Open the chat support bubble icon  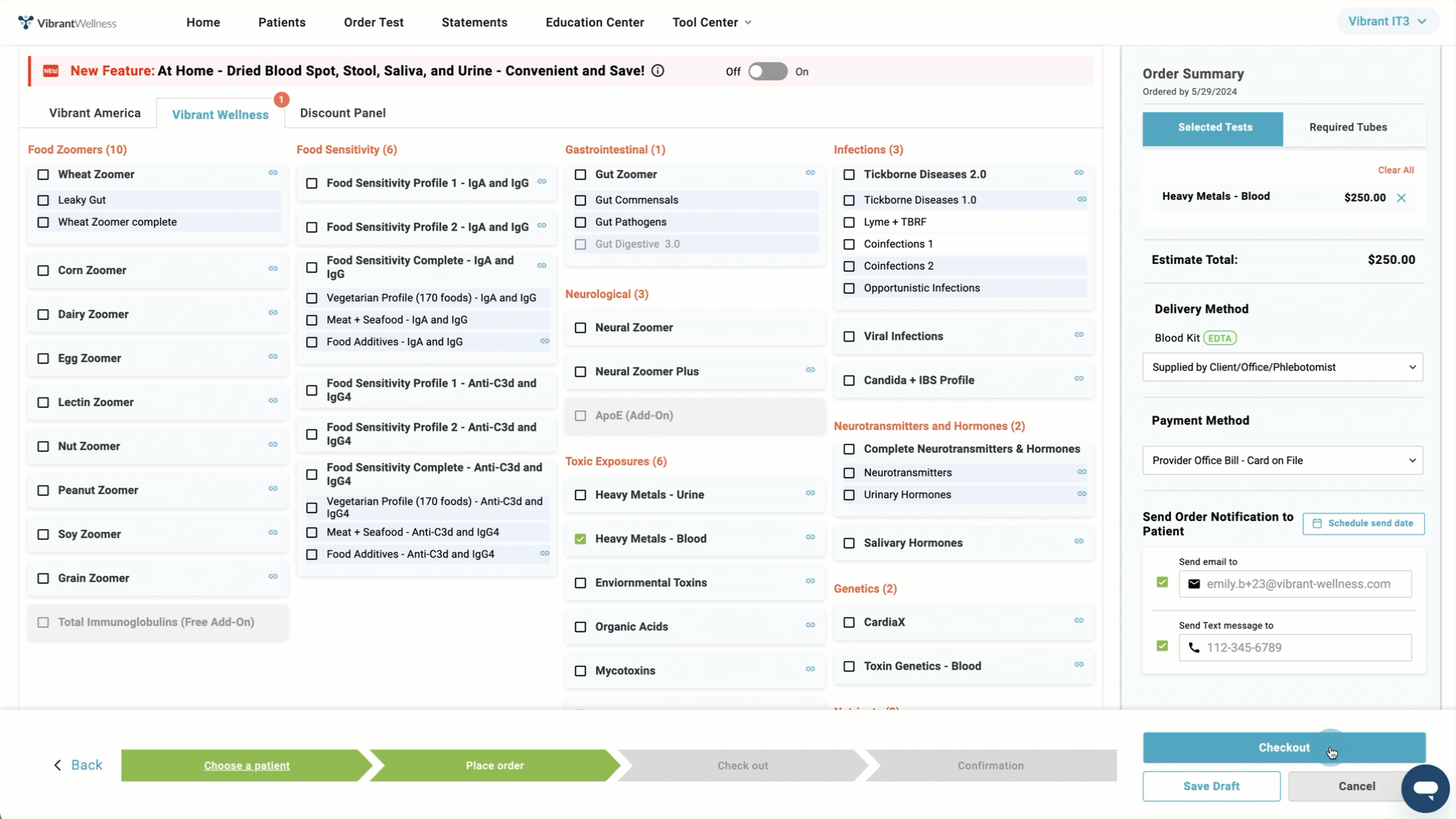tap(1426, 789)
